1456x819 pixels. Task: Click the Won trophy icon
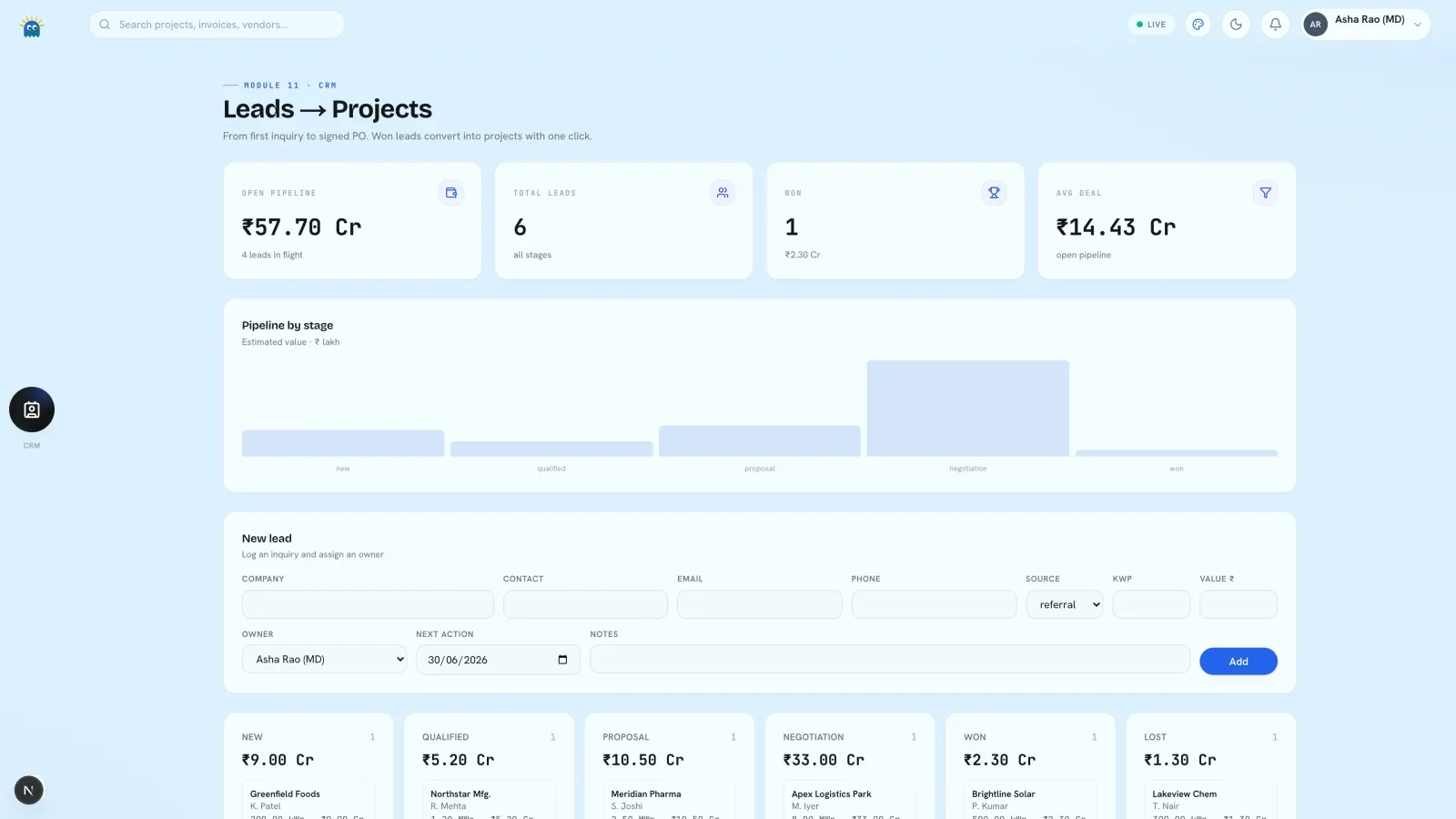click(994, 193)
